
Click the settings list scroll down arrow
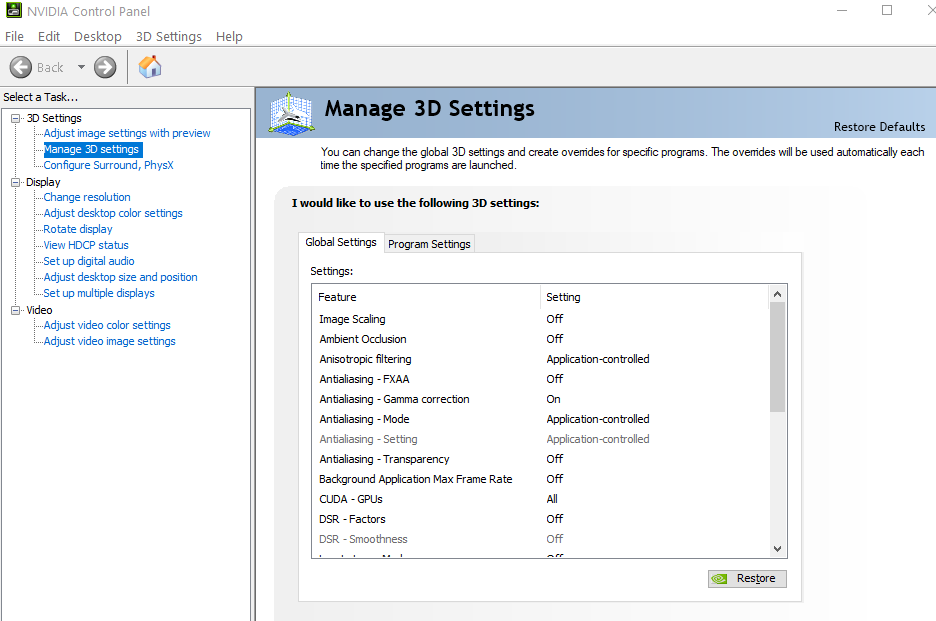(777, 549)
